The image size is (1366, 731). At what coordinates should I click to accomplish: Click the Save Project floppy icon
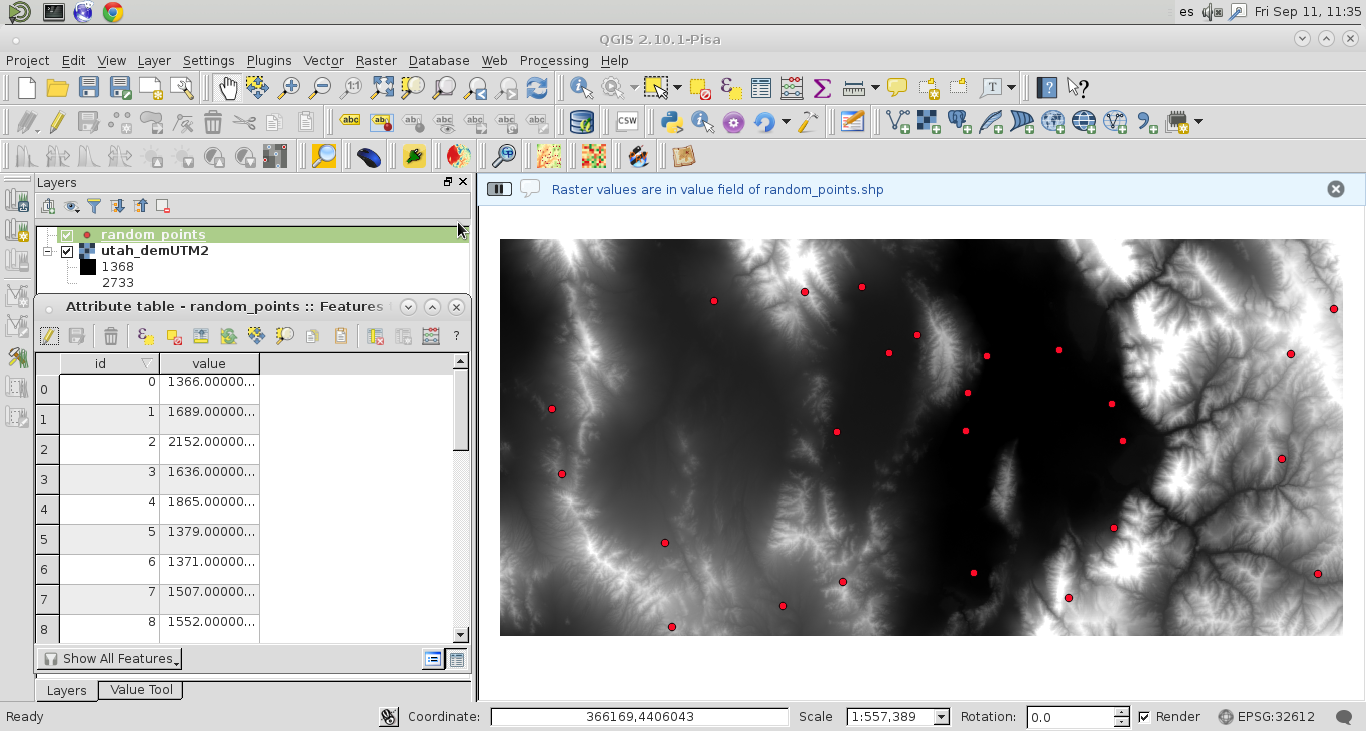click(89, 88)
